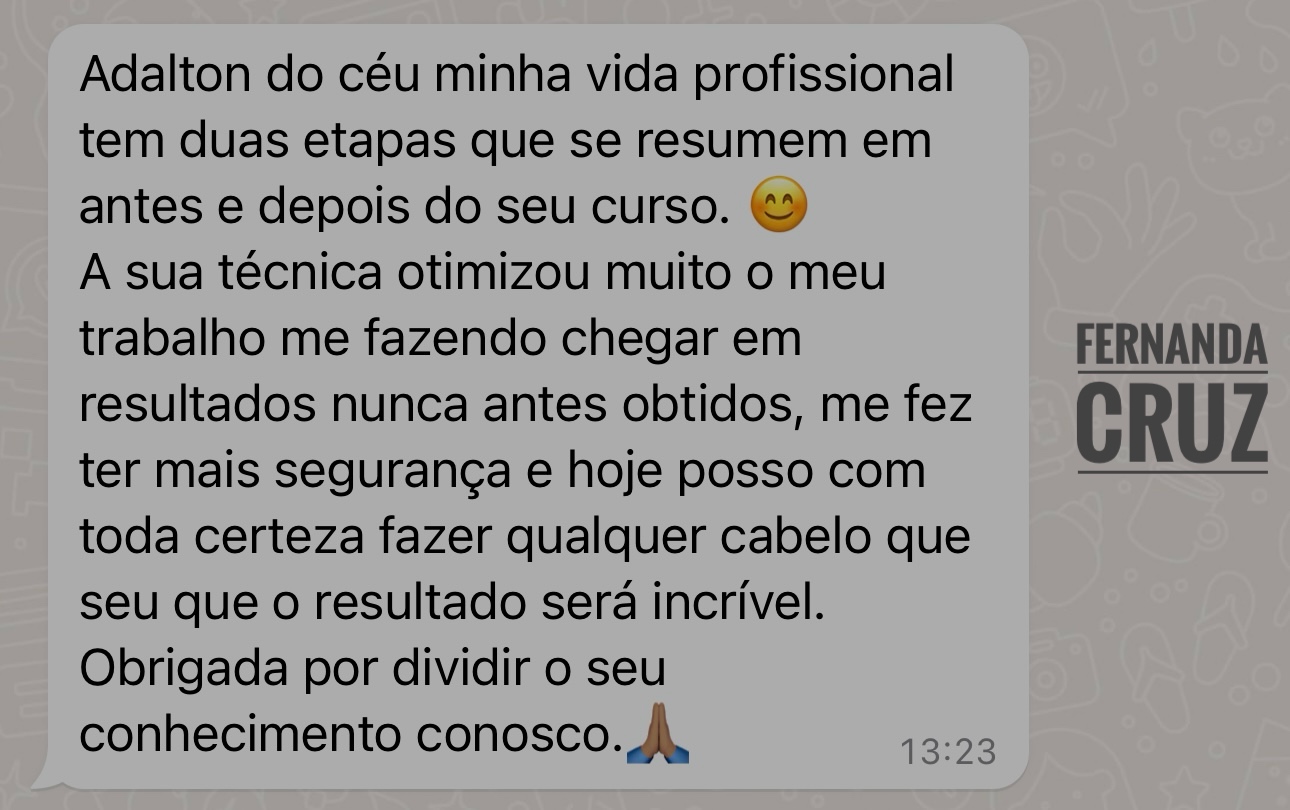Click the smiling face emoji
This screenshot has width=1290, height=810.
click(778, 205)
